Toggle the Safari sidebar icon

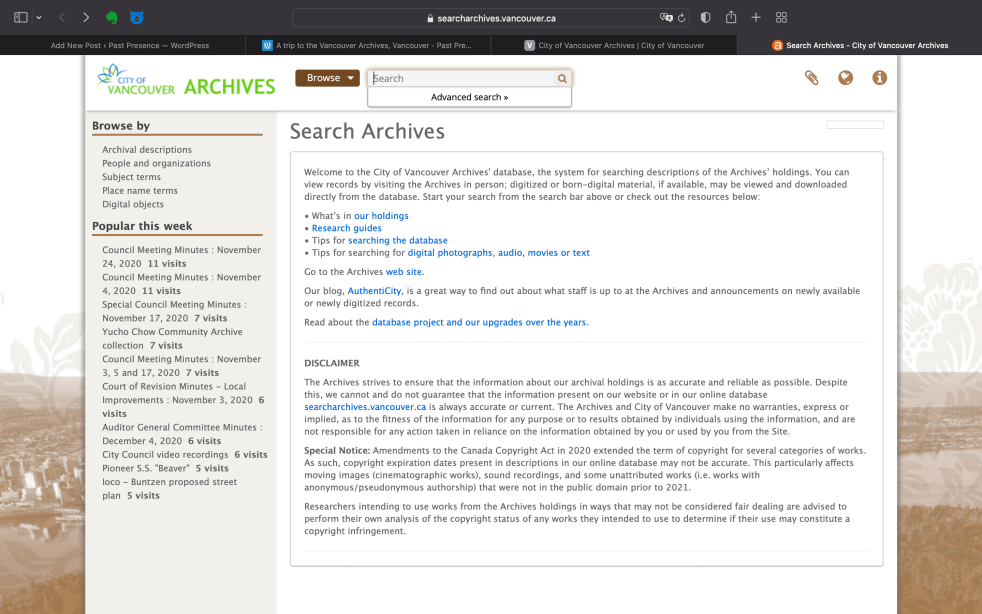point(21,18)
